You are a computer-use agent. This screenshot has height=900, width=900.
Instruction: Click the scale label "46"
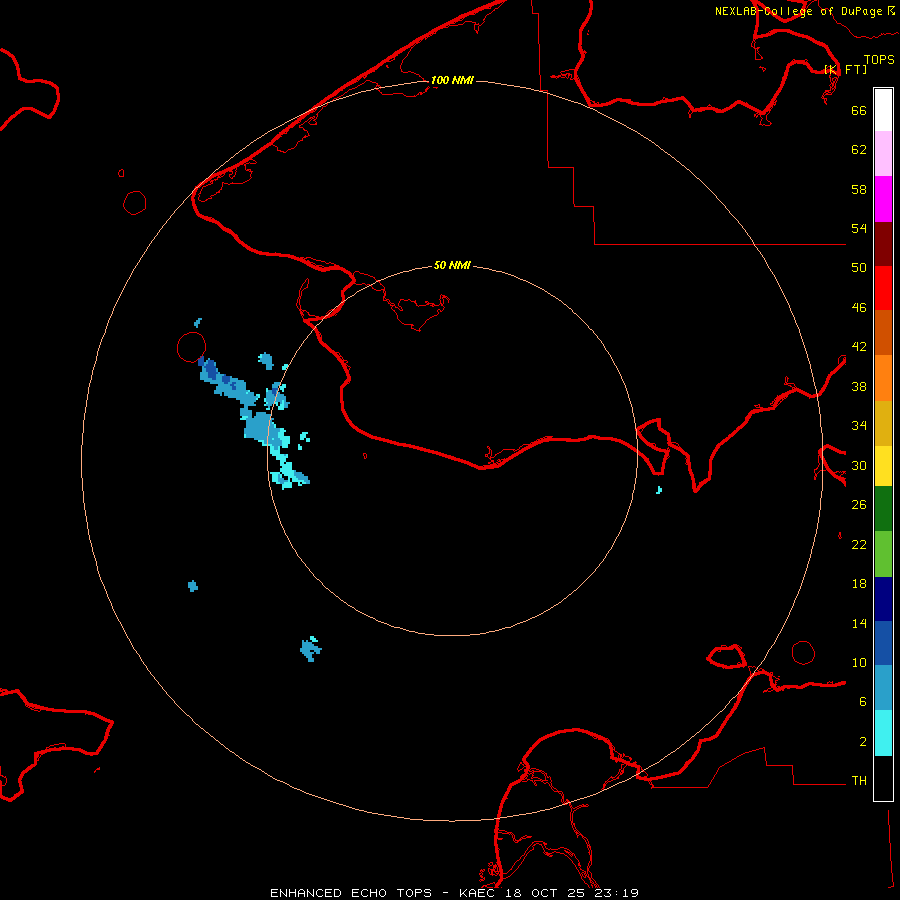(x=859, y=307)
